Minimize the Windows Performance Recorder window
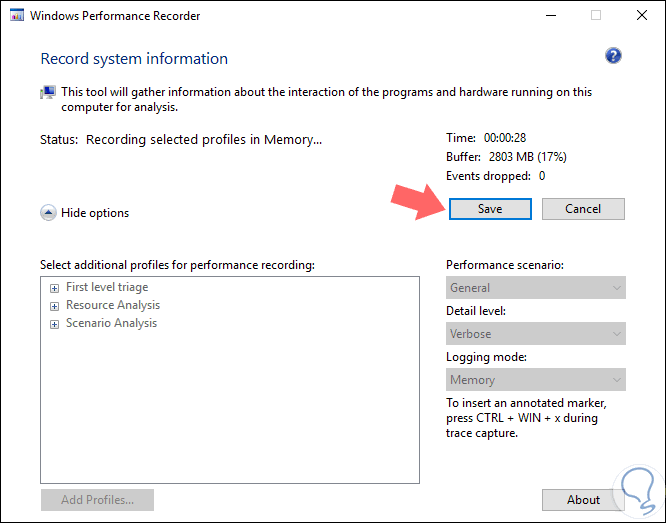This screenshot has width=666, height=523. click(x=550, y=16)
